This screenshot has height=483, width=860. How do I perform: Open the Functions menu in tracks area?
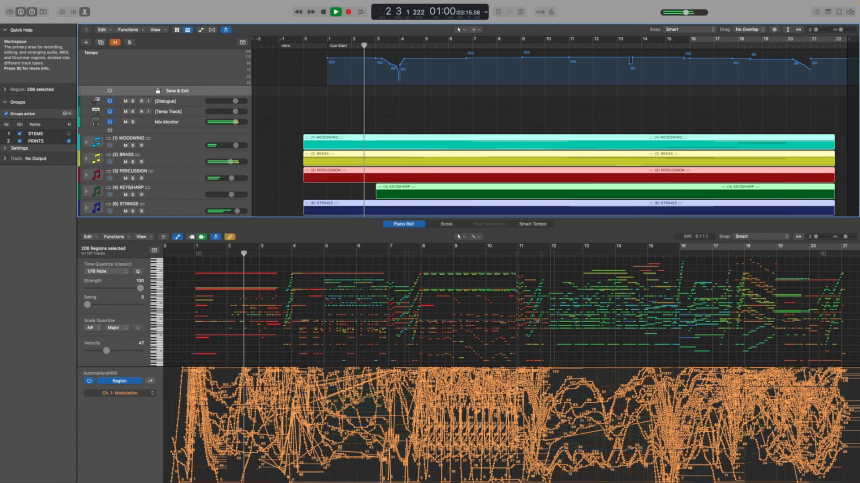130,30
